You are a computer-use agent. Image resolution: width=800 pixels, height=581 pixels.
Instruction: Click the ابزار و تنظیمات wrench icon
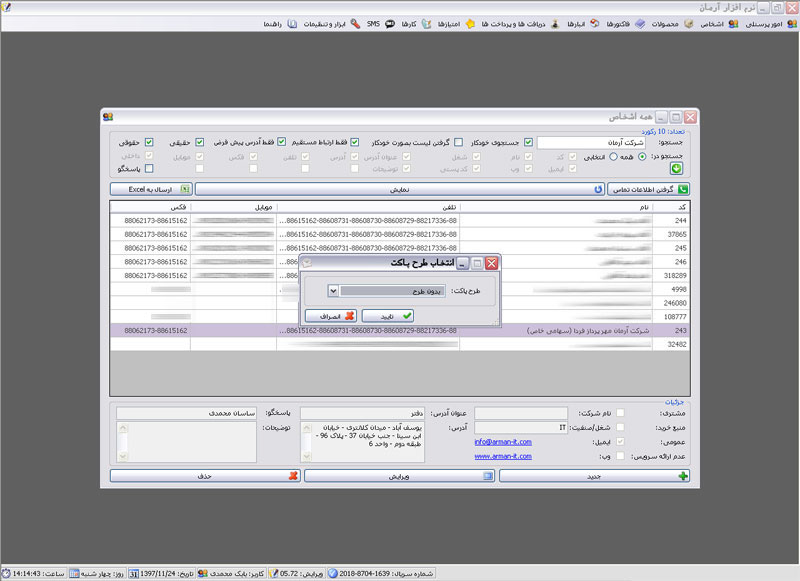355,24
